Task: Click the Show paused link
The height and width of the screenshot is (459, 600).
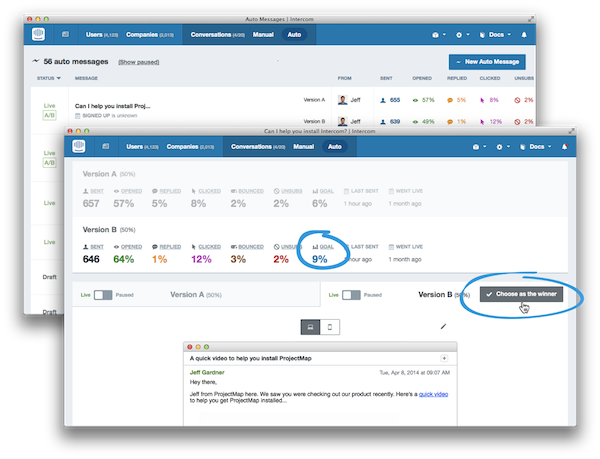Action: pos(139,62)
